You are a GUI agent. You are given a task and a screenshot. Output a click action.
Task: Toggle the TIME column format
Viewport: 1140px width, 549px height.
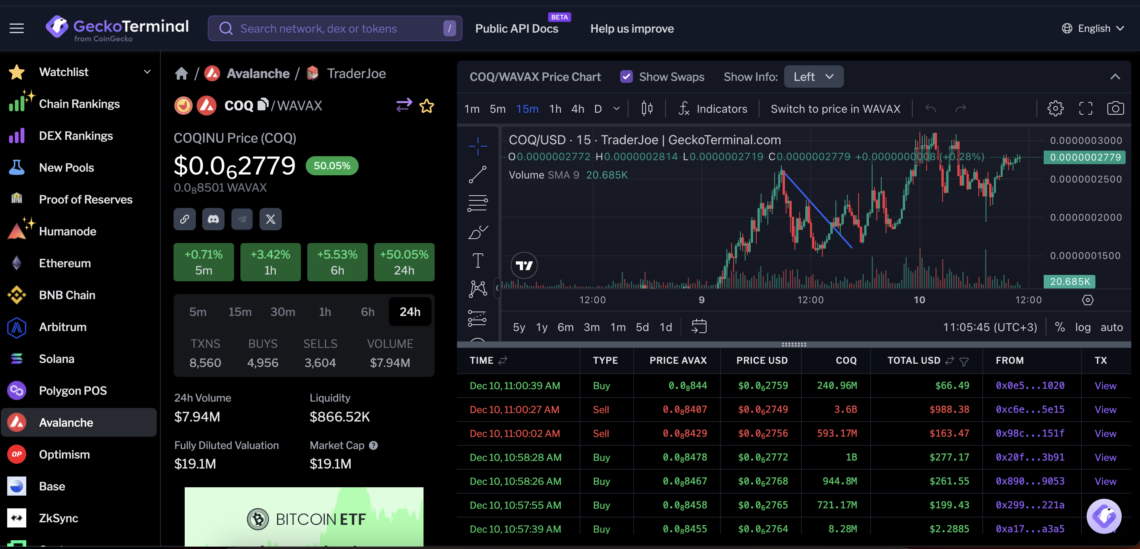(x=502, y=361)
